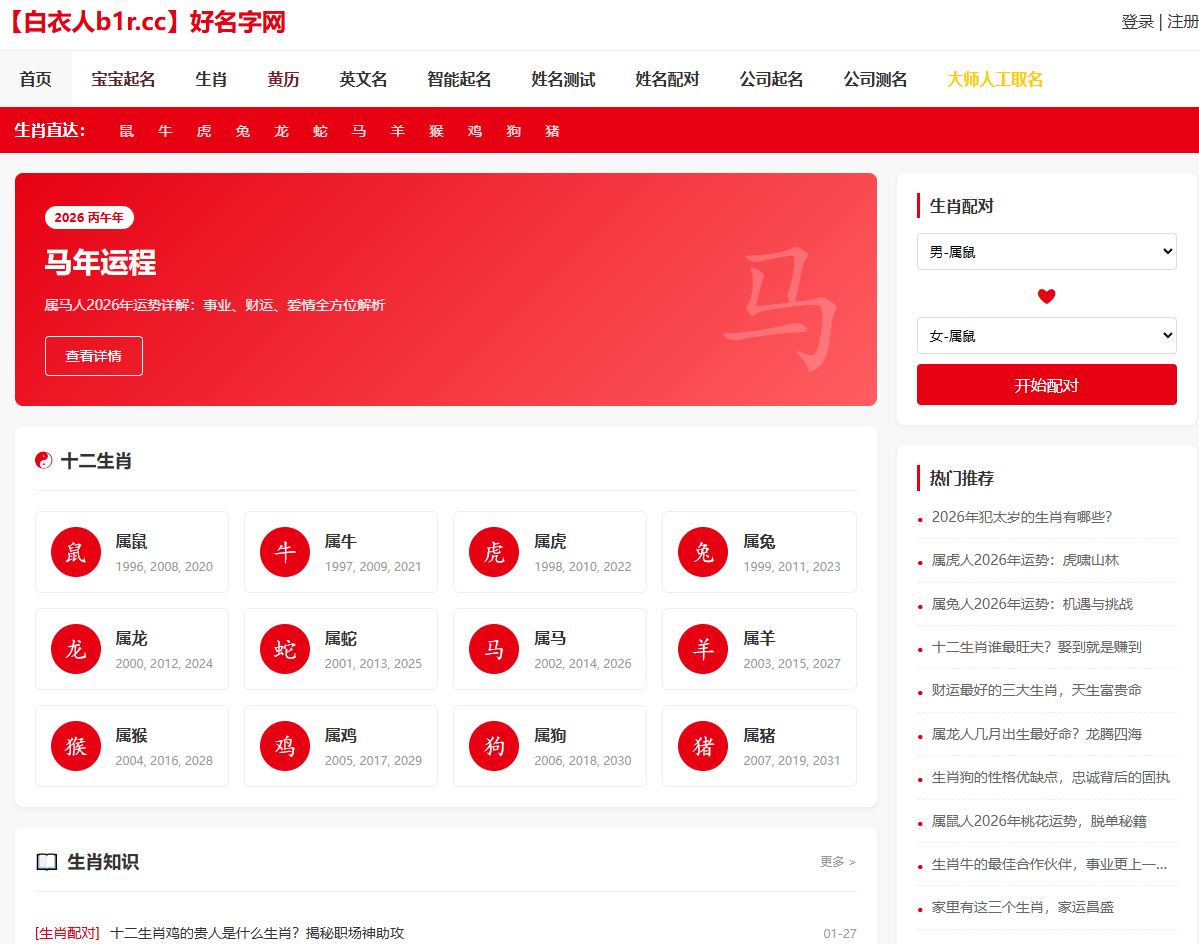Click the Pig (猪) zodiac circle icon
The image size is (1199, 944).
pyautogui.click(x=703, y=746)
